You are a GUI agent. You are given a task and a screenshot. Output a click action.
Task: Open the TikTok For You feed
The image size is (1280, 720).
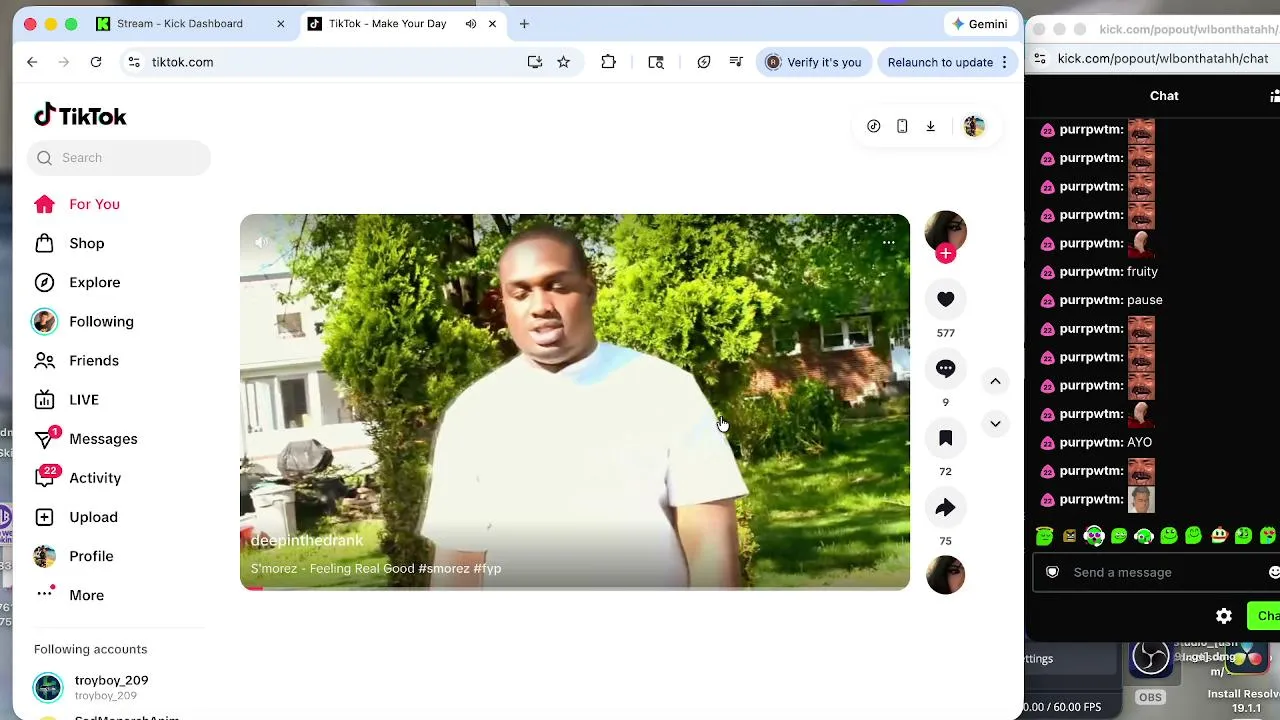pyautogui.click(x=77, y=204)
